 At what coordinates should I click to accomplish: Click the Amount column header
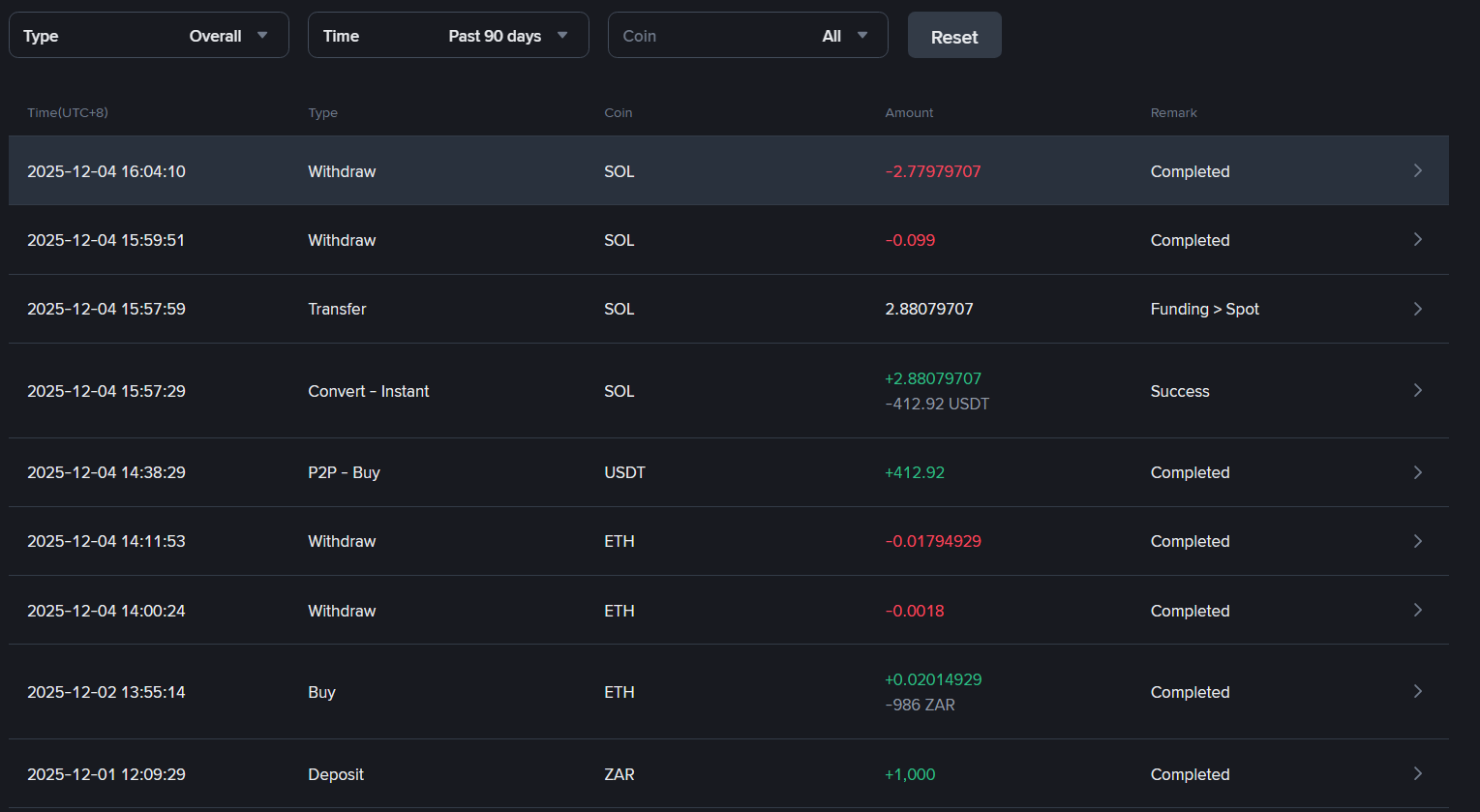tap(909, 113)
